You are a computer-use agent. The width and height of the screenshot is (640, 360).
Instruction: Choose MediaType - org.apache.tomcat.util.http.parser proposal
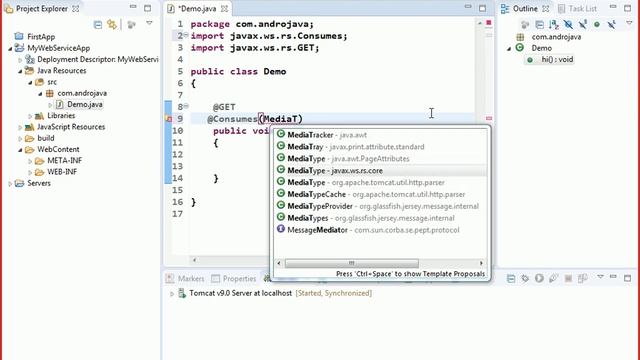point(381,182)
